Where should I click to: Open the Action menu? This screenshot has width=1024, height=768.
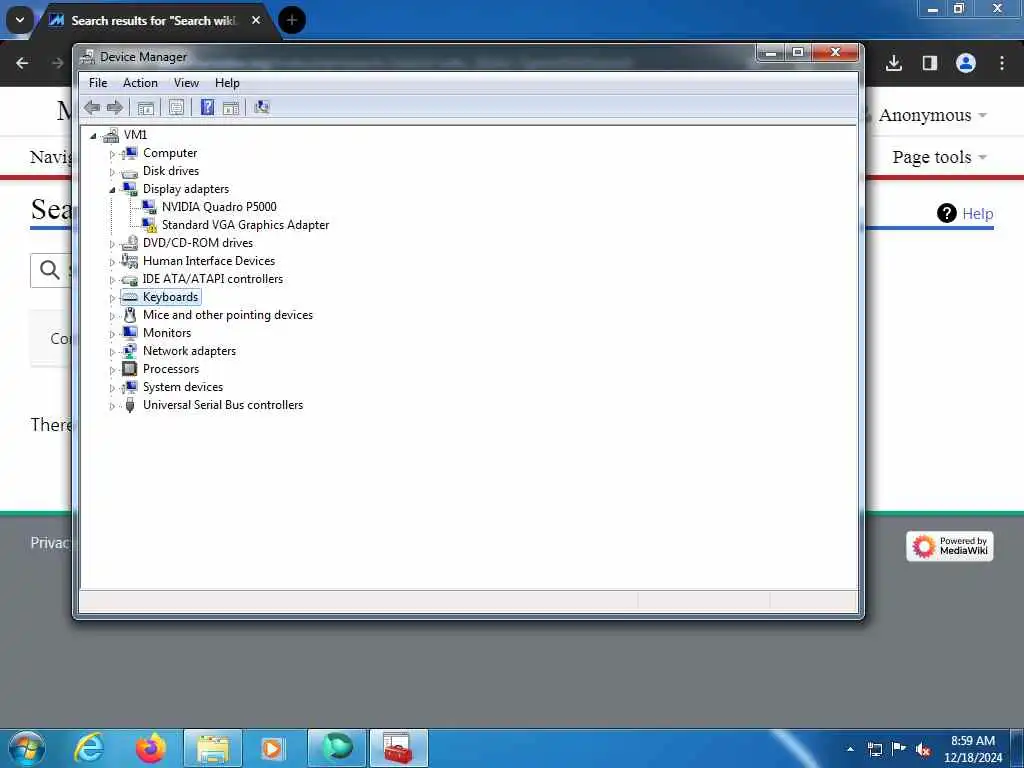click(140, 83)
